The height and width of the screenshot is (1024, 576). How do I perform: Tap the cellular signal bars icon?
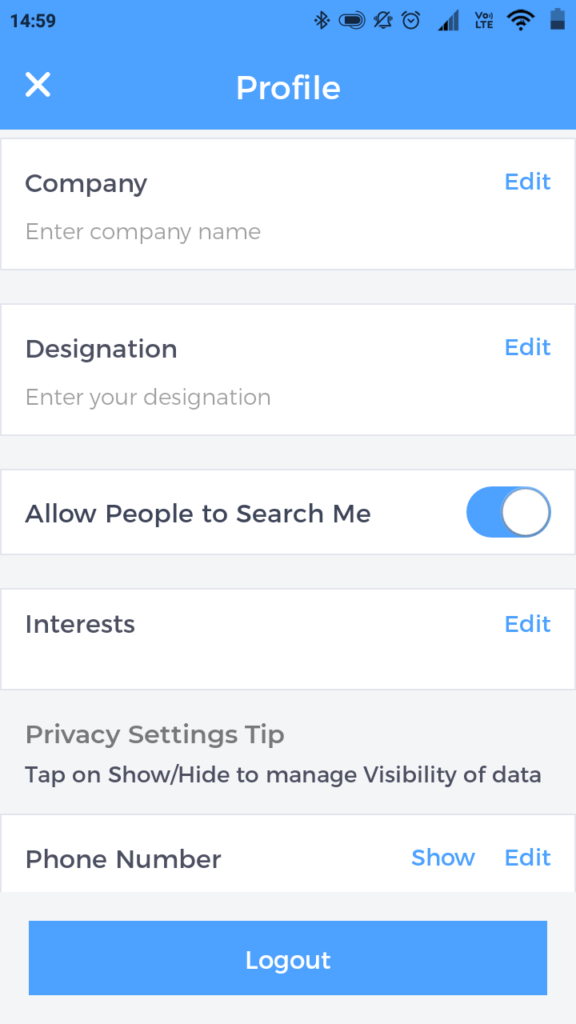tap(447, 19)
